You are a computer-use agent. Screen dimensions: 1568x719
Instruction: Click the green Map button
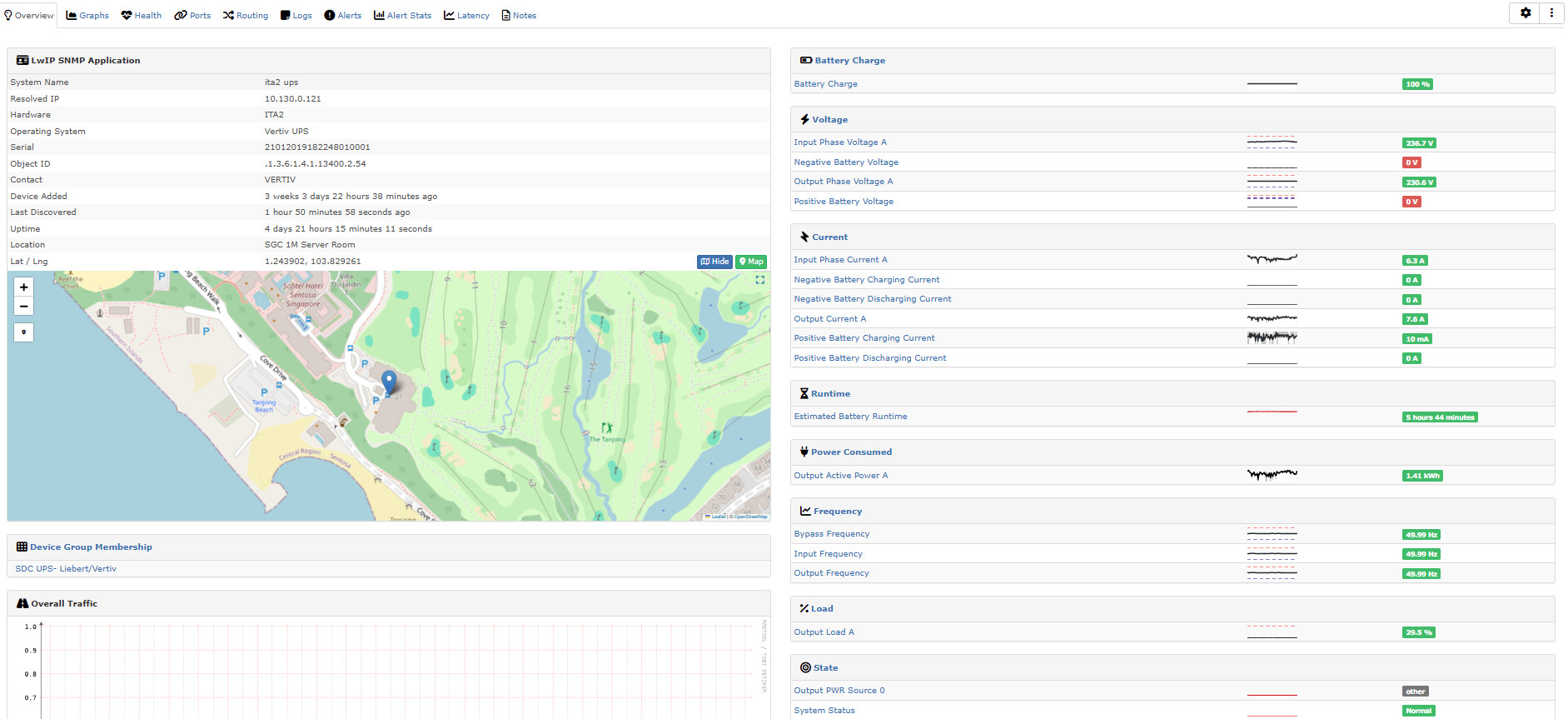[751, 262]
